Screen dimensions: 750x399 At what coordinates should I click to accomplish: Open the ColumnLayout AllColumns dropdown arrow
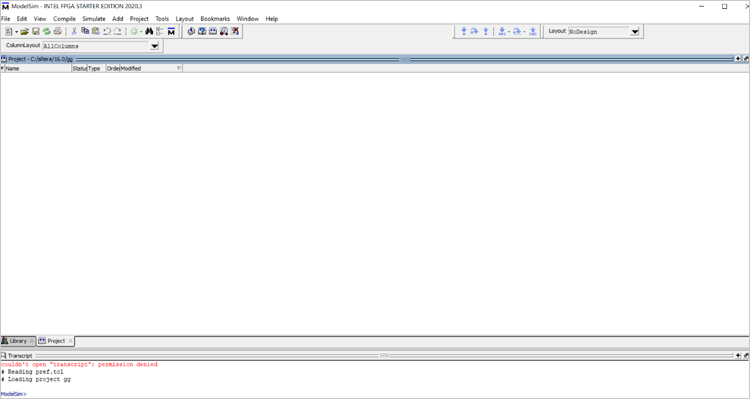click(x=154, y=46)
